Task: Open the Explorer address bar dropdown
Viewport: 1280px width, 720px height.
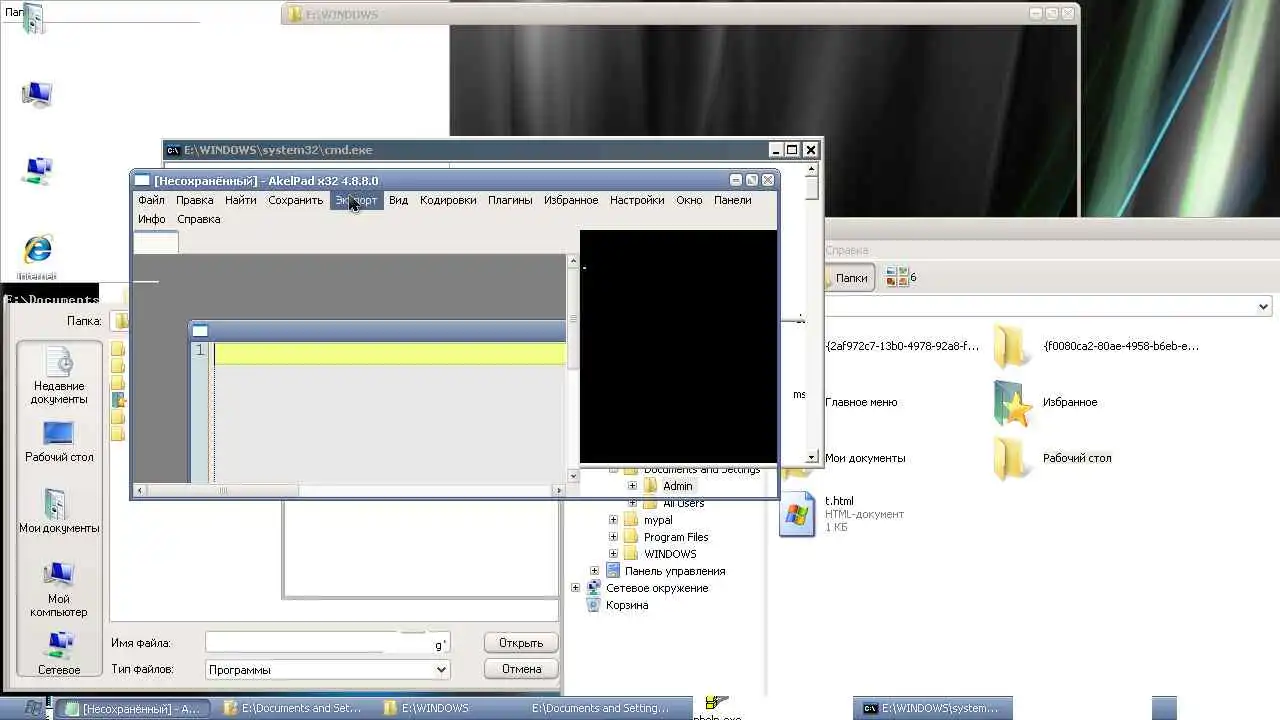Action: click(1263, 307)
